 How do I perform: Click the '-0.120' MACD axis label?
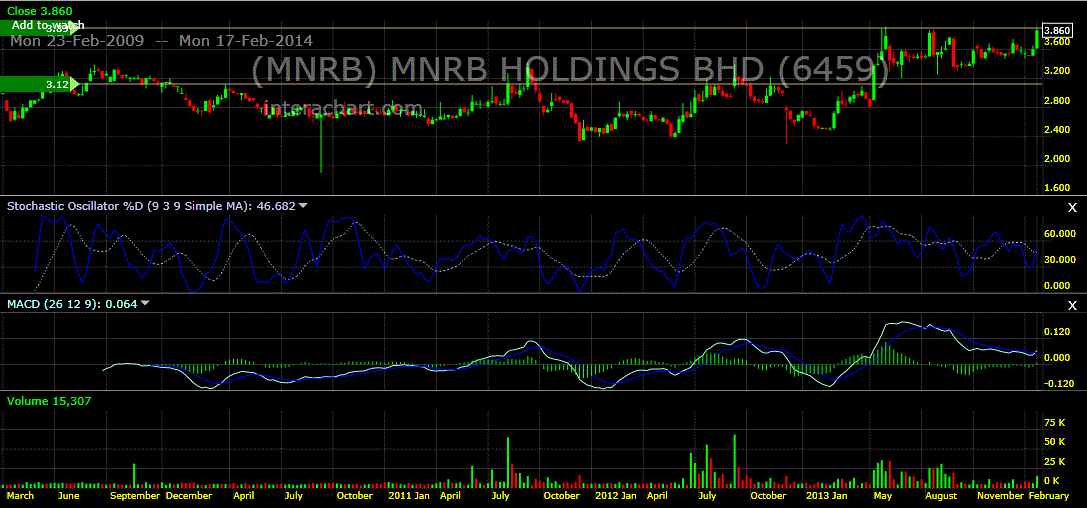coord(1059,384)
